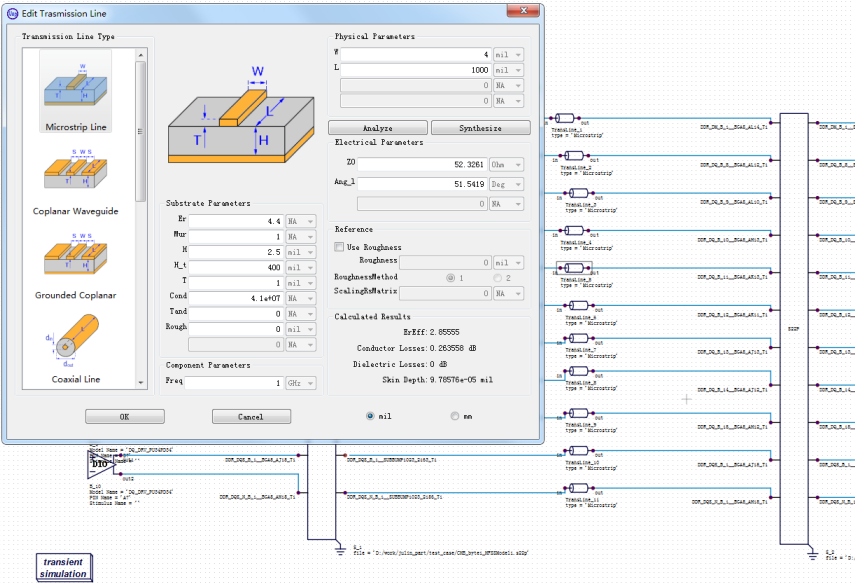
Task: Choose the mil units radio button
Action: (x=370, y=416)
